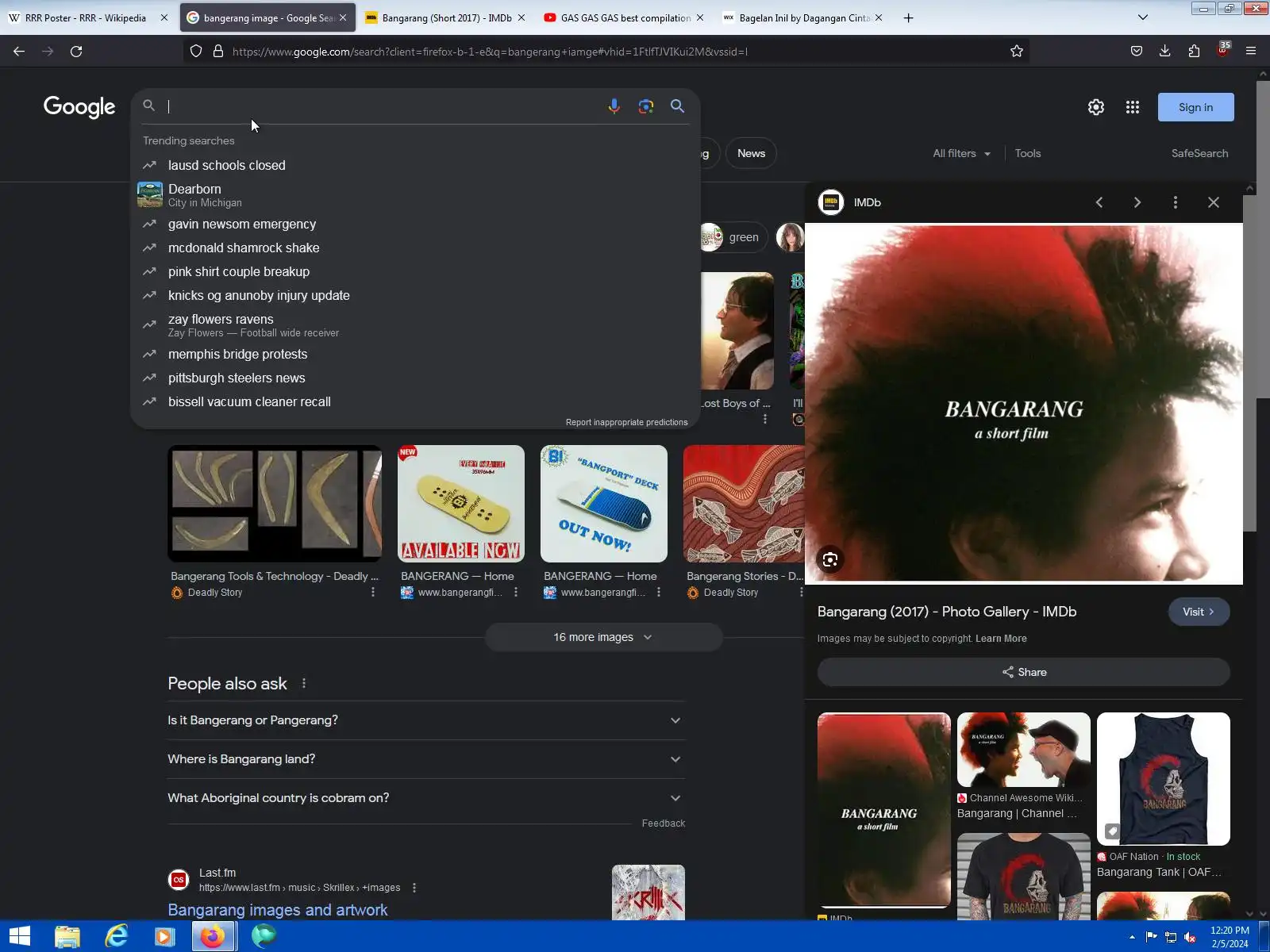This screenshot has height=952, width=1270.
Task: Launch Internet Explorer from taskbar
Action: (117, 936)
